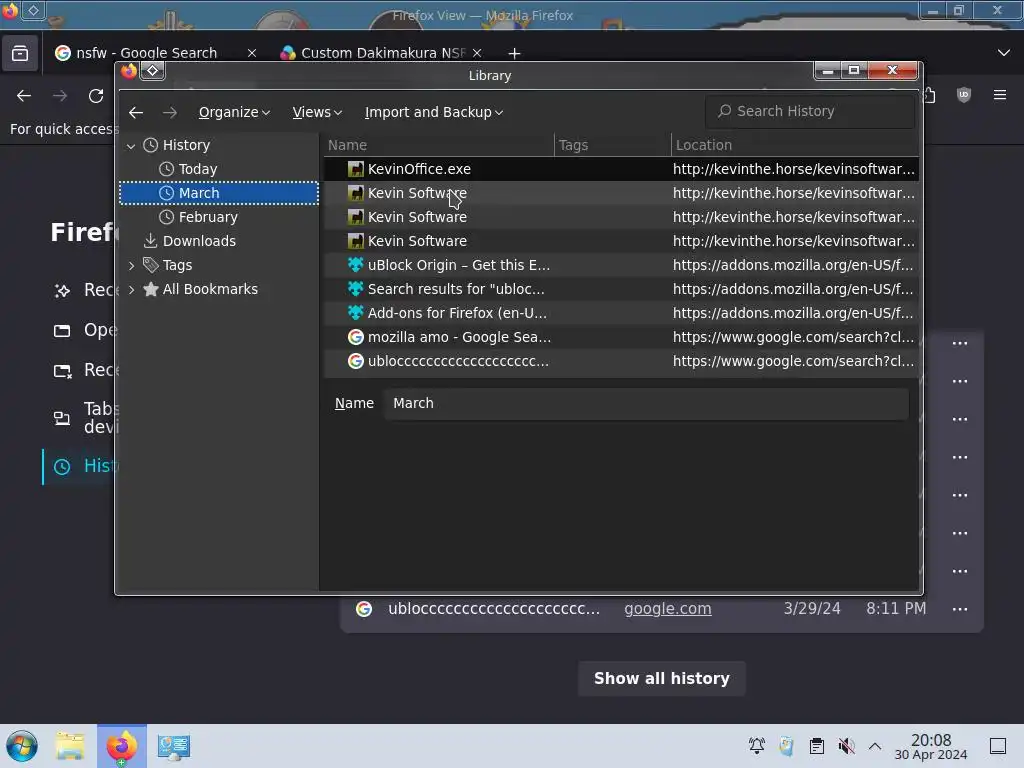Click the Google icon beside mozilla amo
This screenshot has width=1024, height=768.
[355, 338]
